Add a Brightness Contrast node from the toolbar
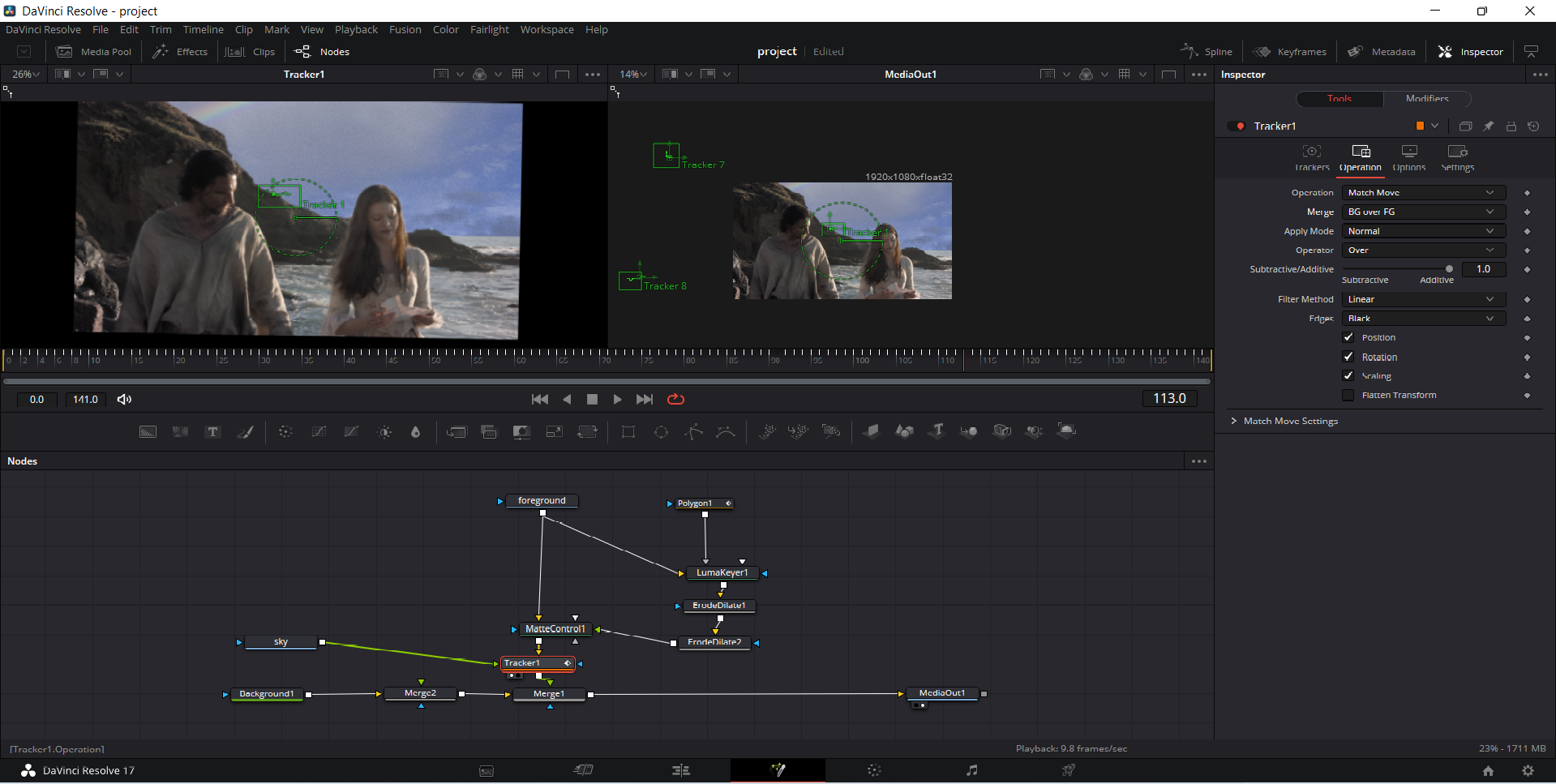The width and height of the screenshot is (1556, 784). pyautogui.click(x=384, y=431)
